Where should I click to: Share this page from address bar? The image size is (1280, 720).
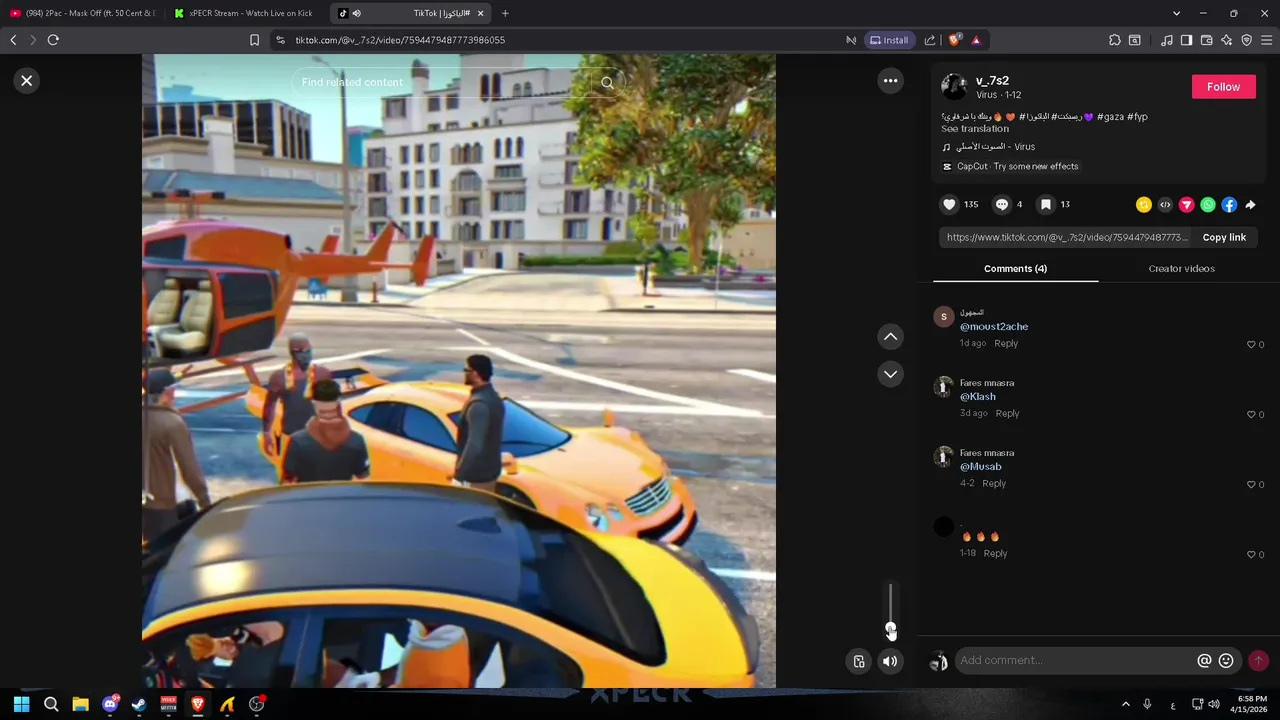[x=930, y=40]
